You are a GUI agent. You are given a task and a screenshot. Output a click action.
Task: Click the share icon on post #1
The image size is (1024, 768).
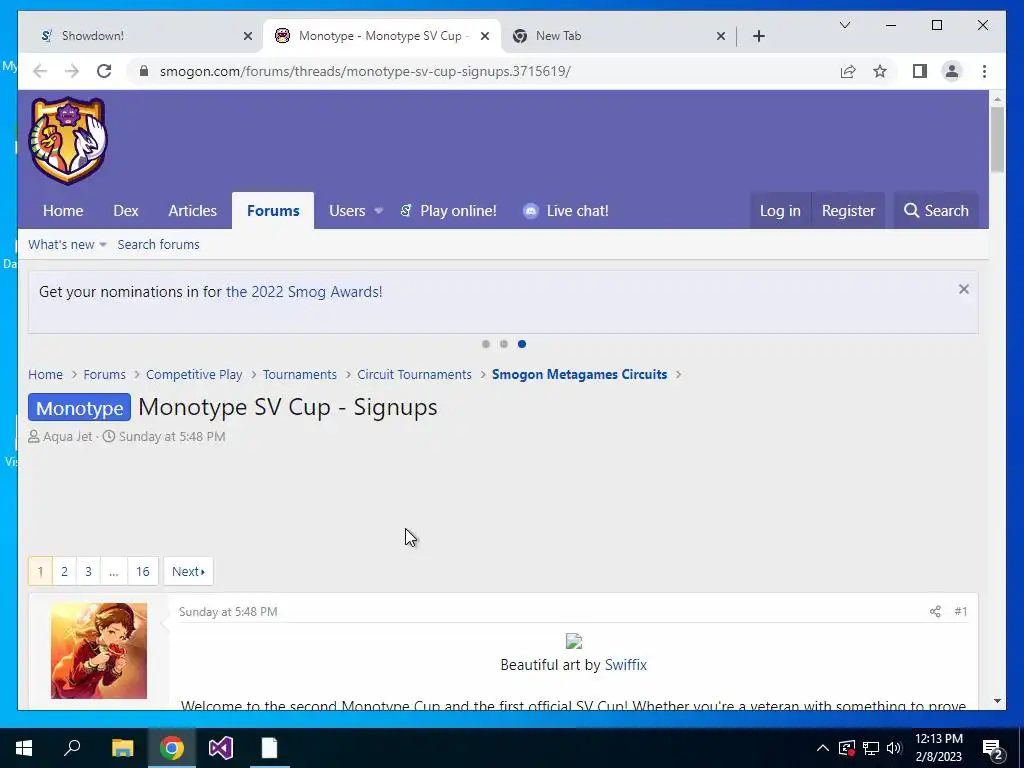pyautogui.click(x=935, y=611)
